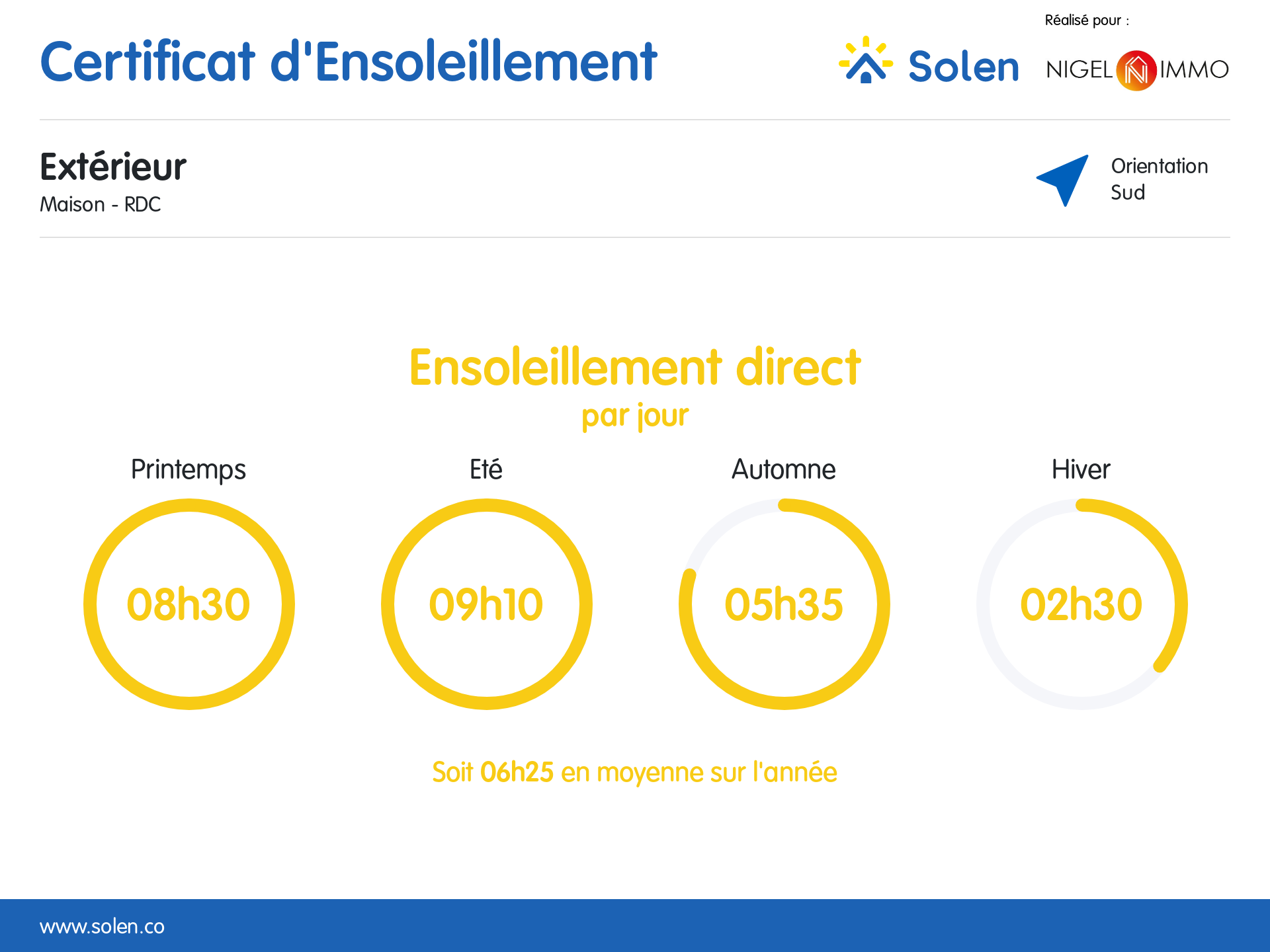Click the blue orientation arrow icon
The image size is (1270, 952).
pyautogui.click(x=1063, y=180)
